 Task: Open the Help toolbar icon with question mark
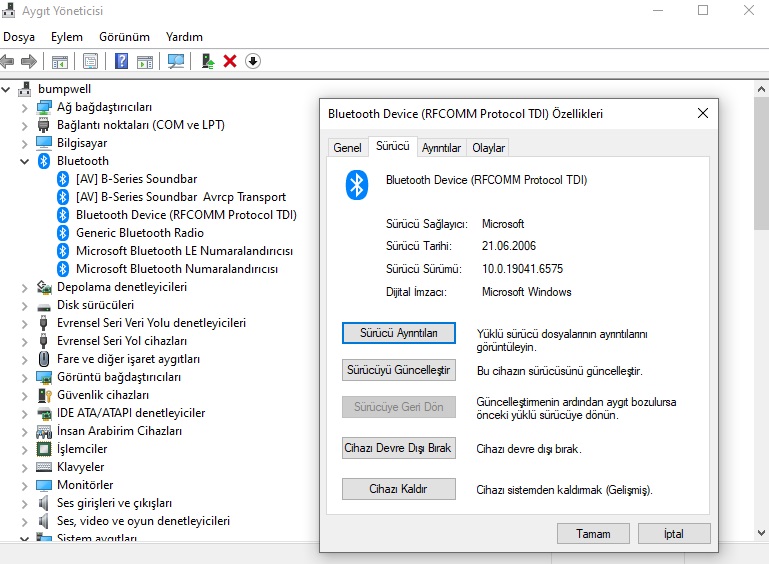pos(121,61)
